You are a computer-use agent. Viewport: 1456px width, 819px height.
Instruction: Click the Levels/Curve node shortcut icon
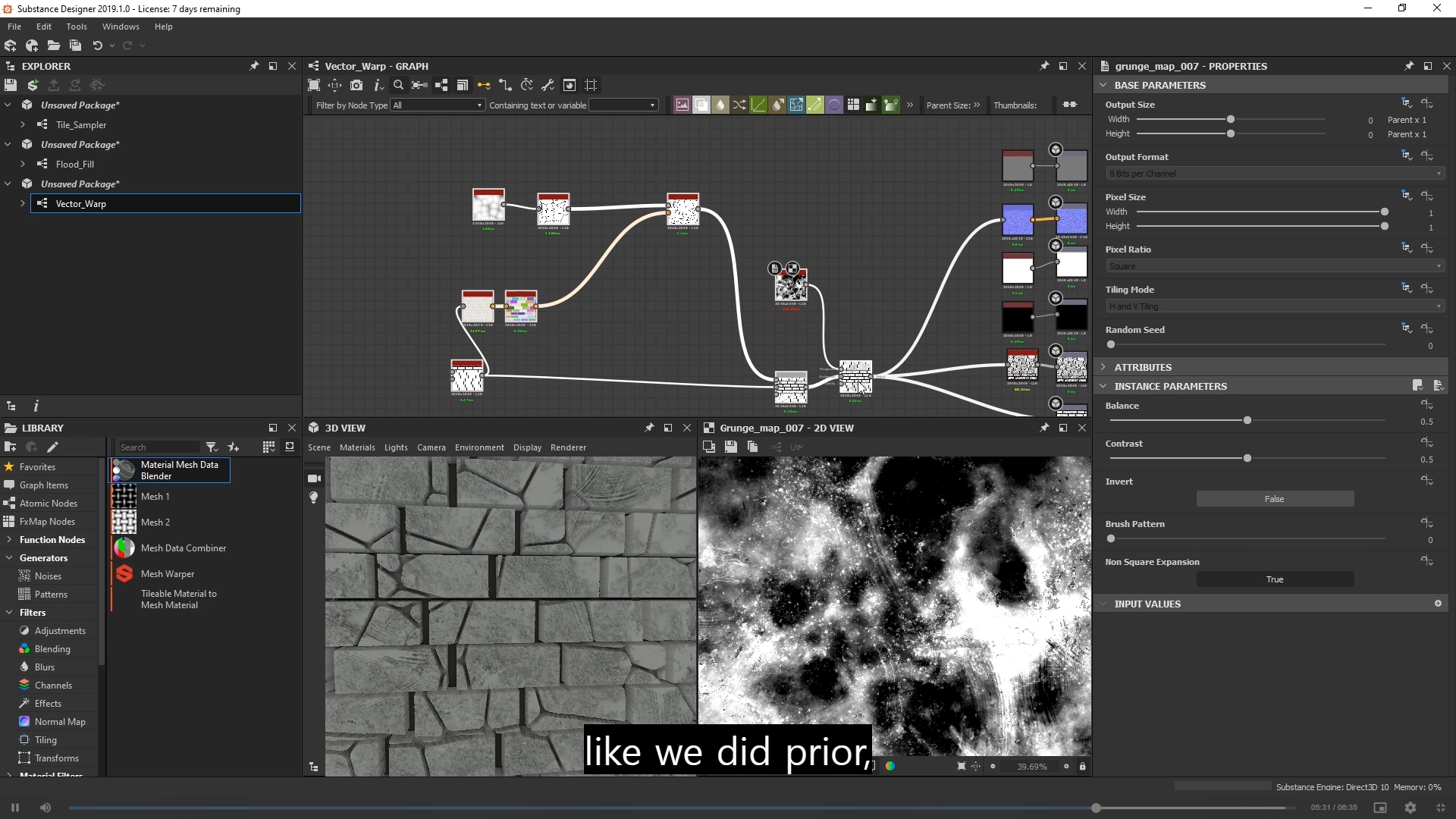(758, 105)
